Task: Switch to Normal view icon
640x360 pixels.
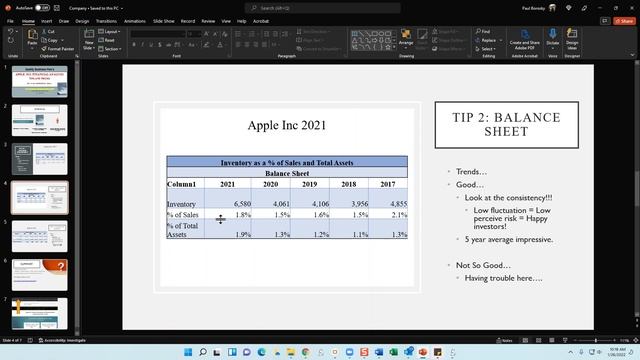Action: coord(525,340)
